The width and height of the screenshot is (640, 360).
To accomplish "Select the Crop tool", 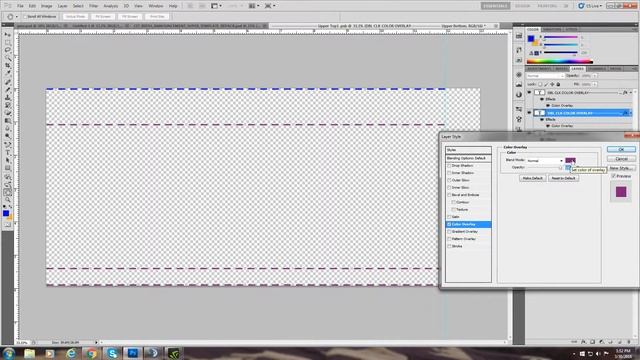I will click(8, 66).
